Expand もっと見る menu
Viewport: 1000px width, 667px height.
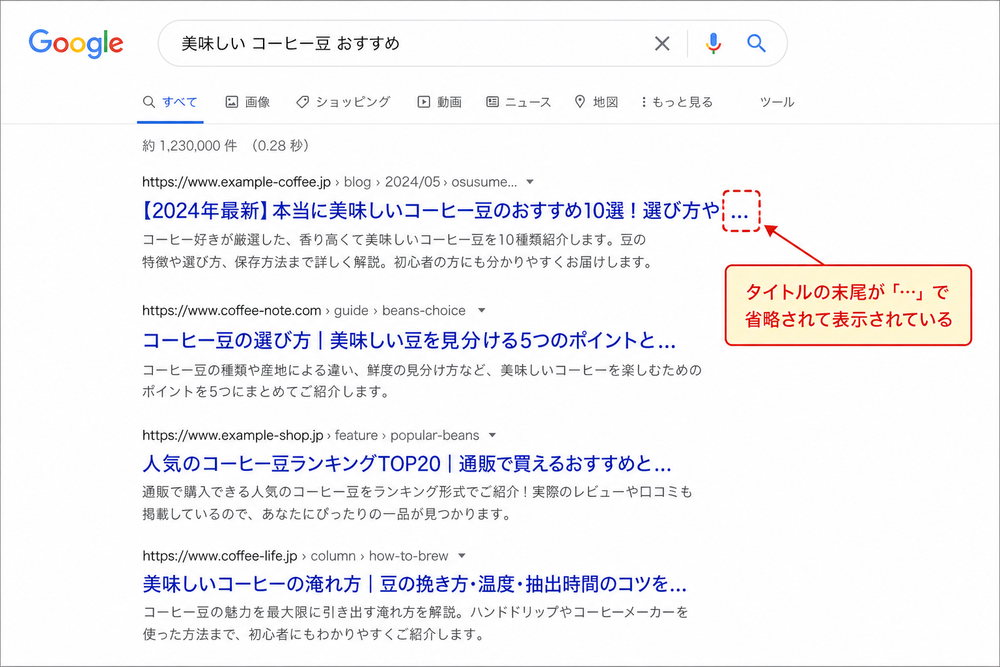pos(677,102)
